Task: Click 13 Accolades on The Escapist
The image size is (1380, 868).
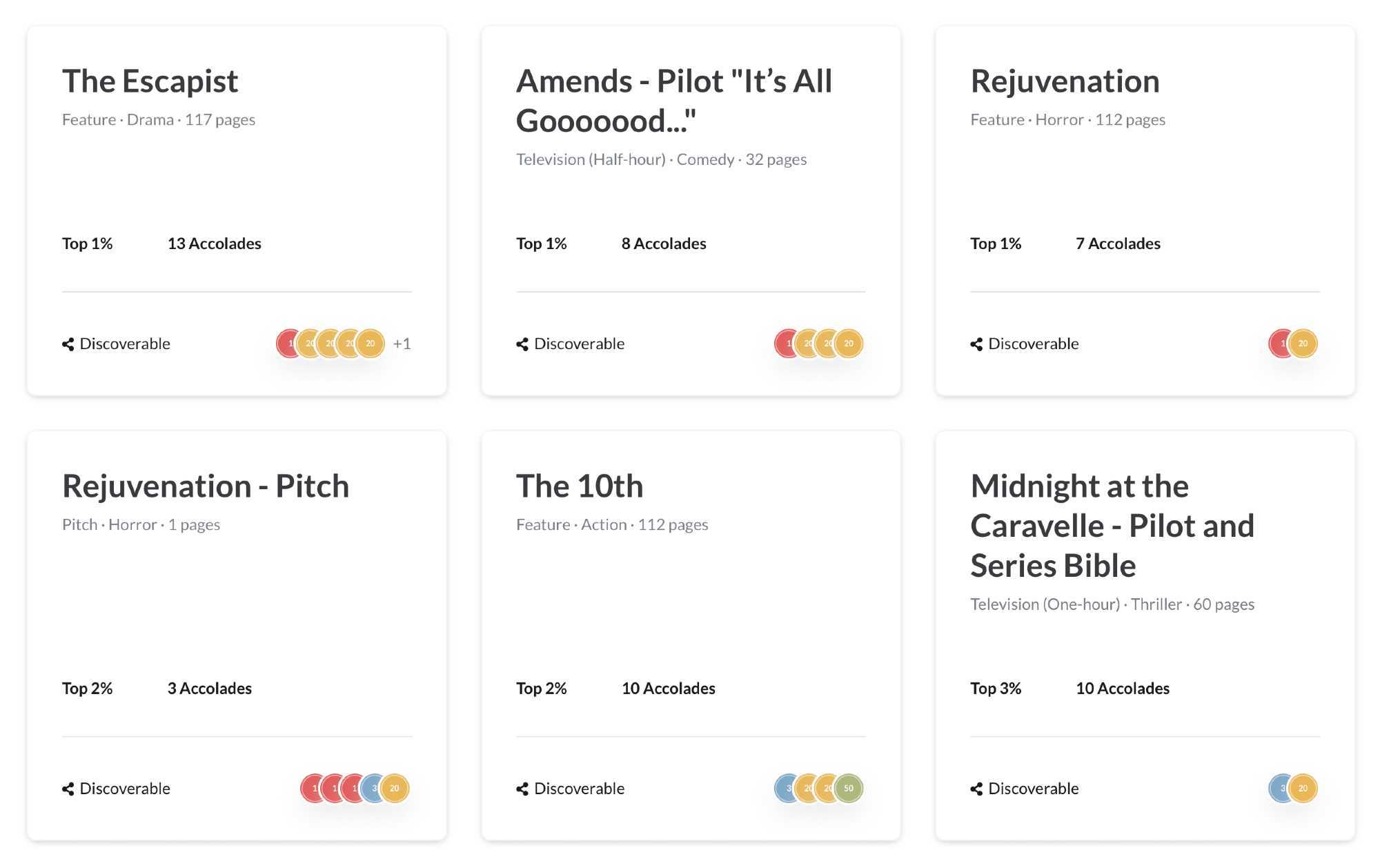Action: tap(214, 244)
